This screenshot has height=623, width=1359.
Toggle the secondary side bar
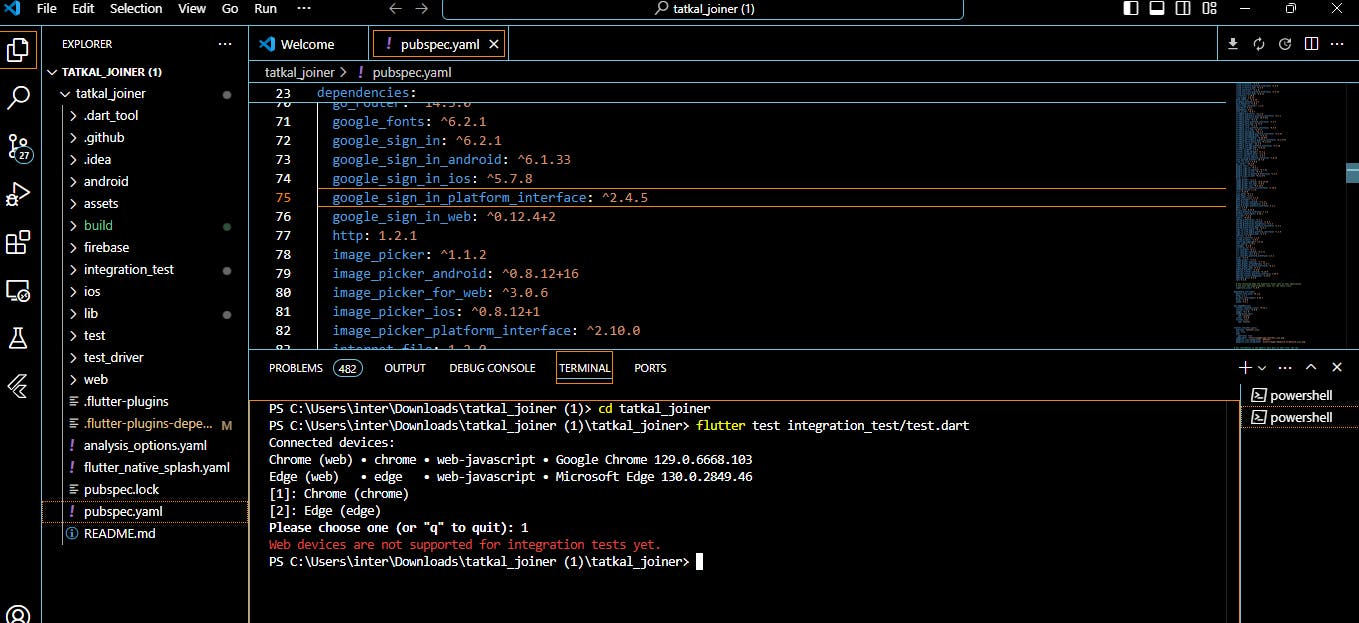click(1183, 9)
